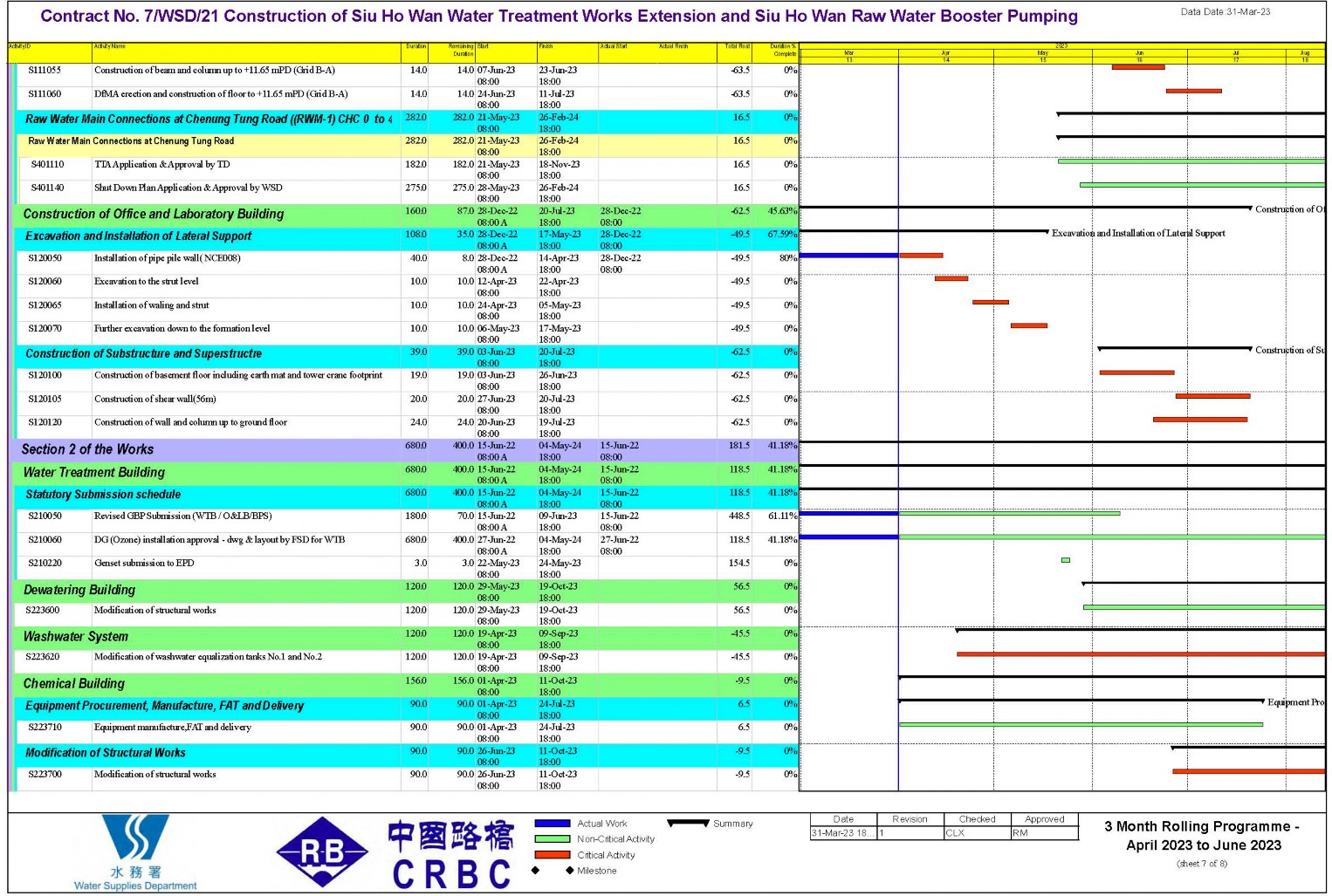Screen dimensions: 1332x896
Task: Select the Equipment Procurement, Manufacture, FAT and Delivery band
Action: coord(407,708)
